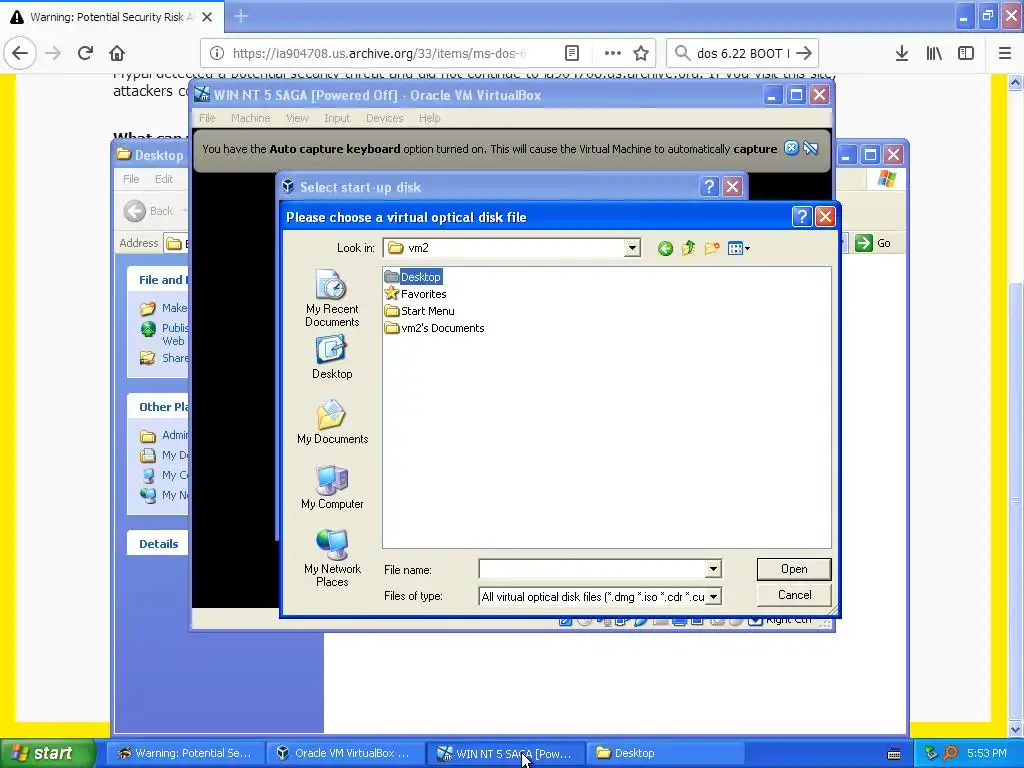The height and width of the screenshot is (768, 1024).
Task: Select Desktop in the places sidebar
Action: (332, 357)
